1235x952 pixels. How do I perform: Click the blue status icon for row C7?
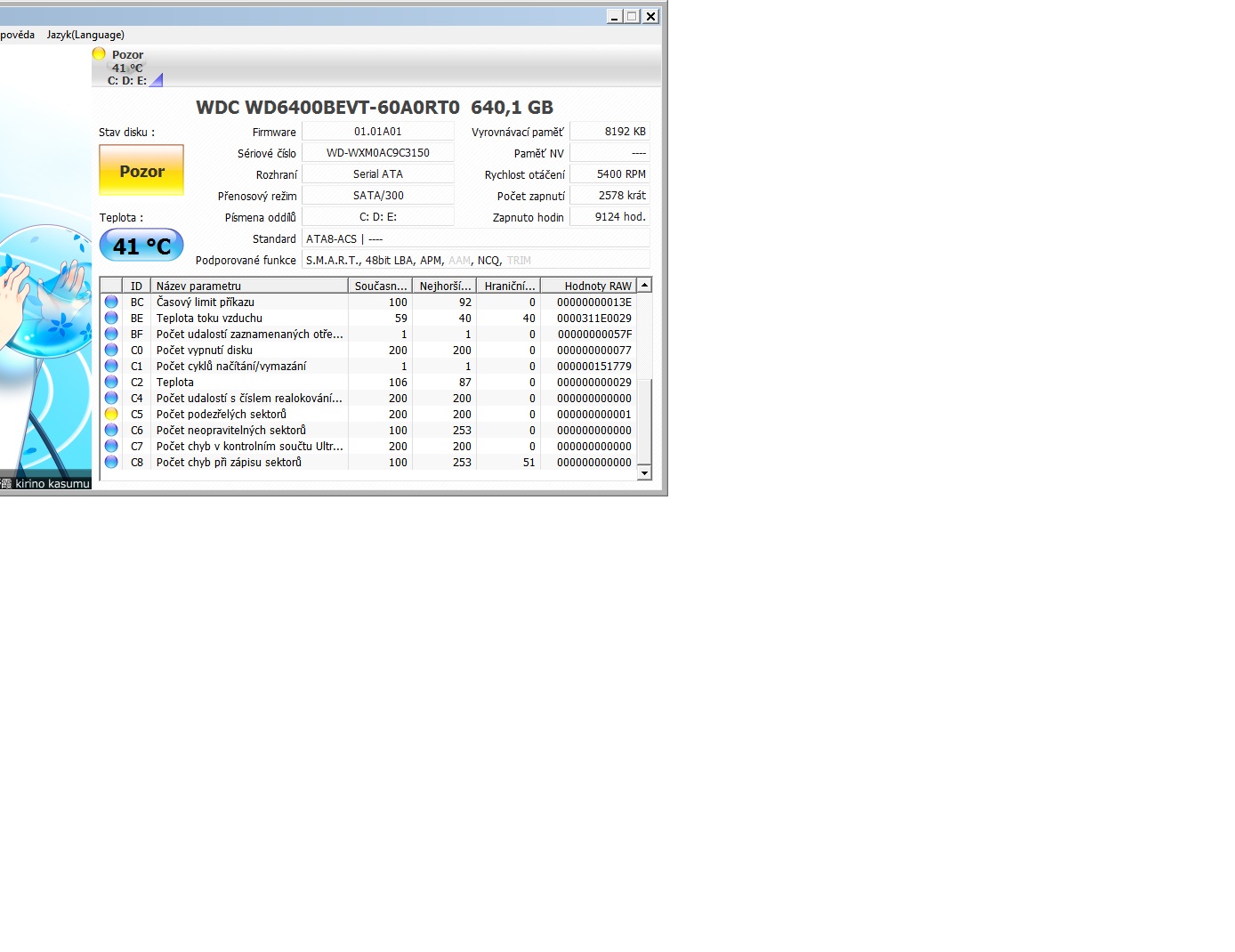click(111, 446)
